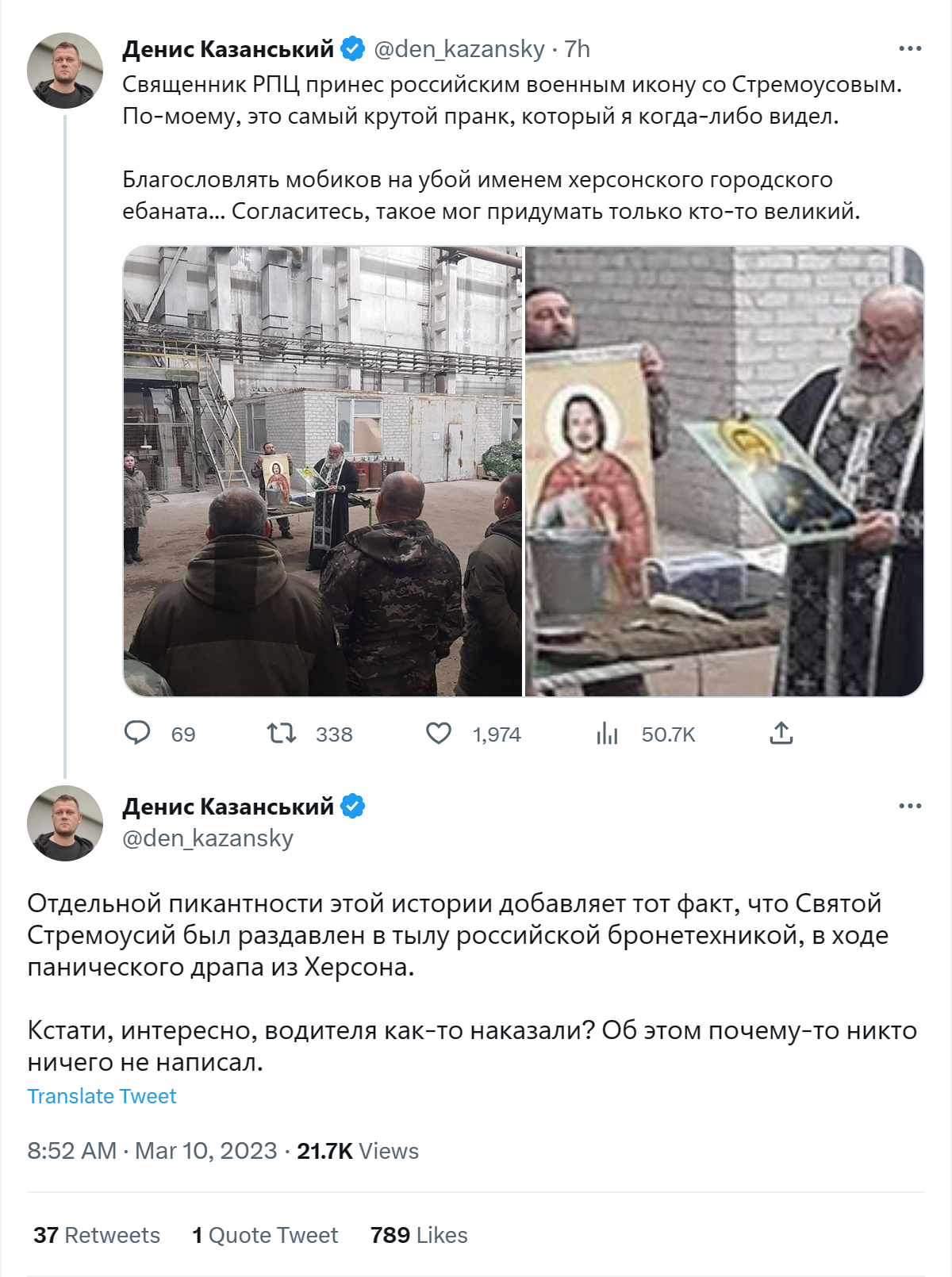Click the retweet icon with 338 retweets
The image size is (952, 1277).
(x=282, y=733)
